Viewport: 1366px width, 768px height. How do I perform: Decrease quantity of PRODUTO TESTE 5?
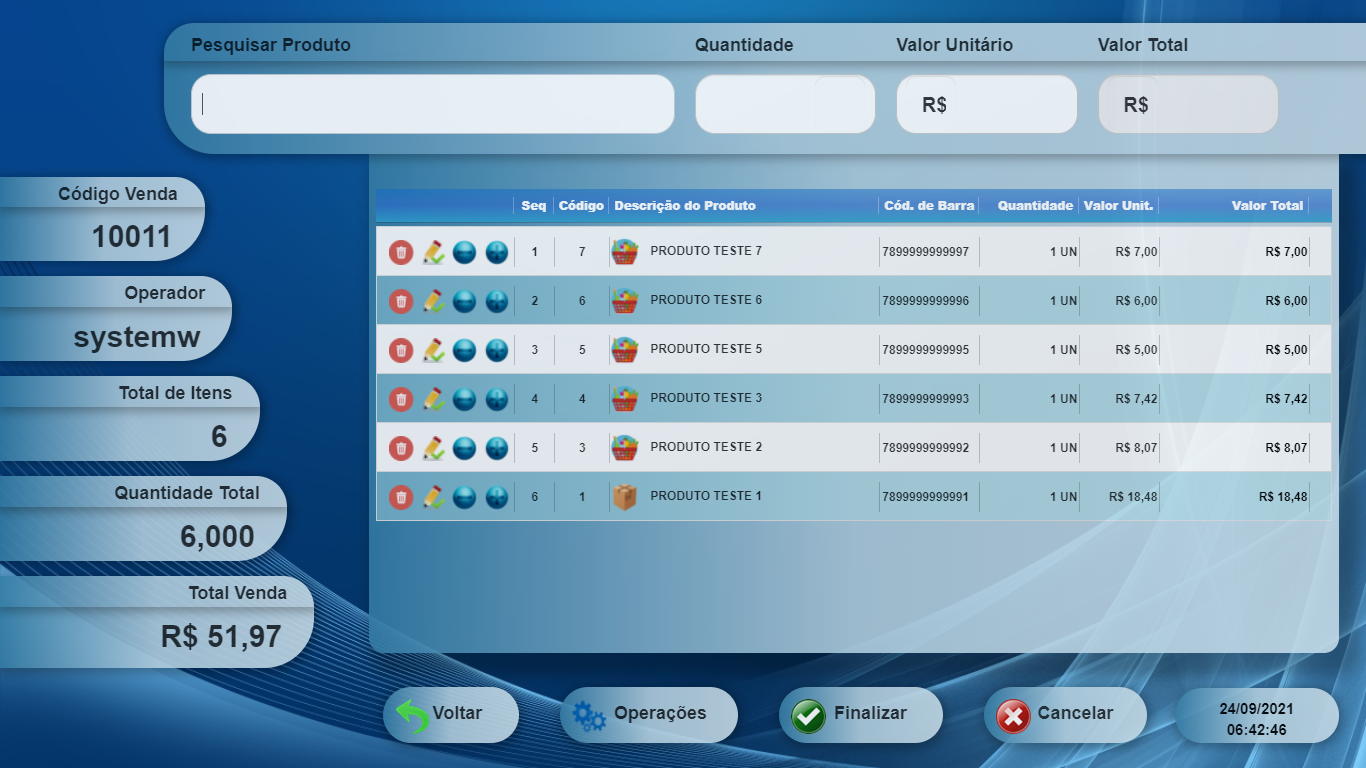tap(464, 350)
